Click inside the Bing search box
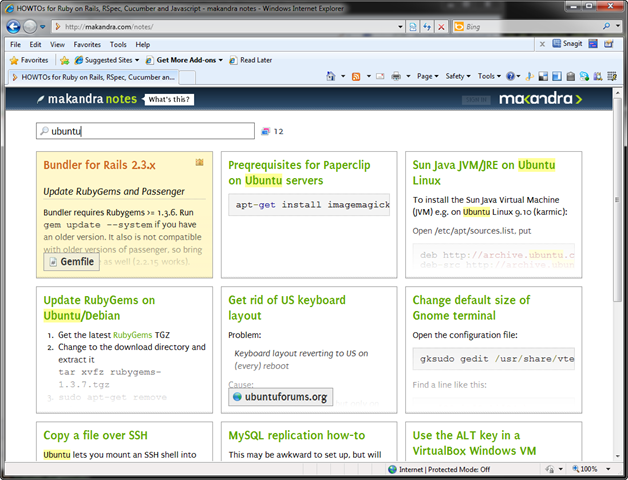The width and height of the screenshot is (628, 480). pyautogui.click(x=532, y=27)
